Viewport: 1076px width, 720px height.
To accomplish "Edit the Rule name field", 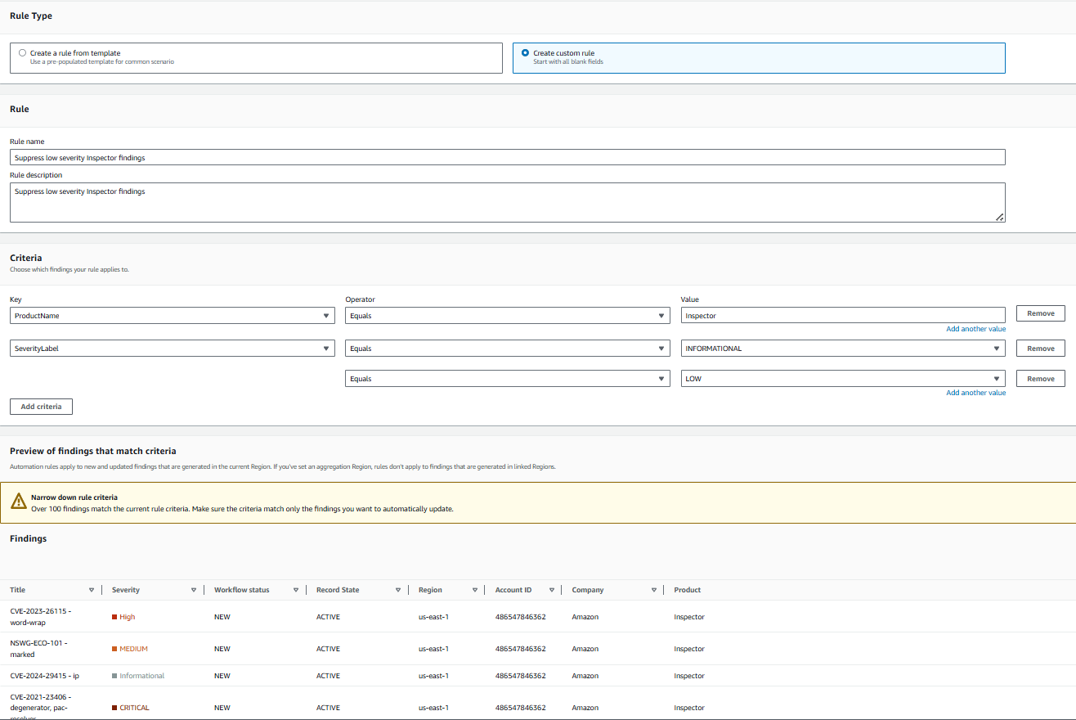I will pyautogui.click(x=507, y=157).
